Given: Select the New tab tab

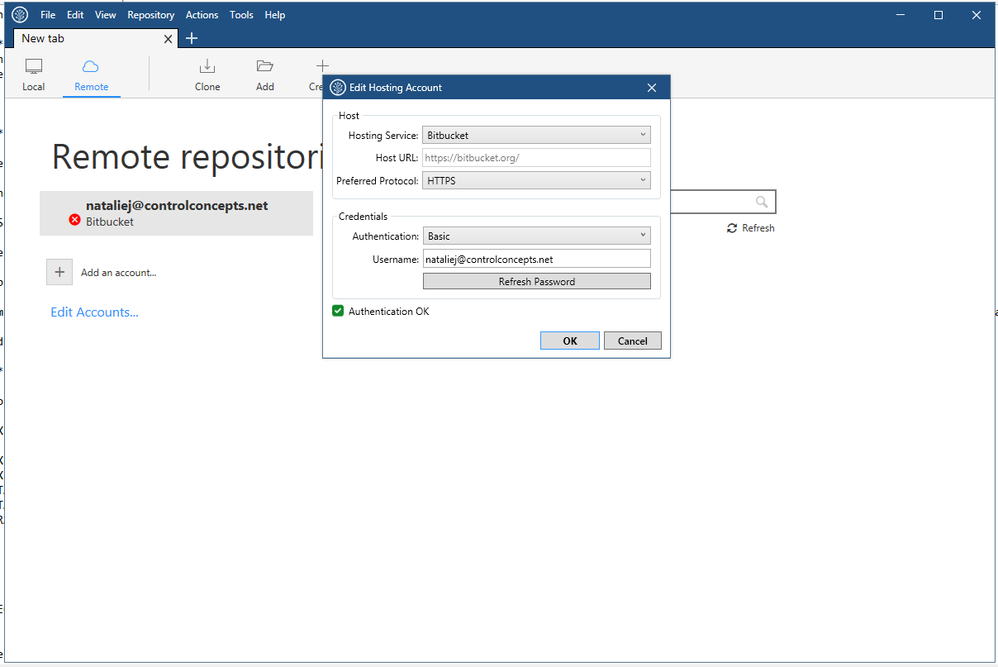Looking at the screenshot, I should (x=94, y=39).
